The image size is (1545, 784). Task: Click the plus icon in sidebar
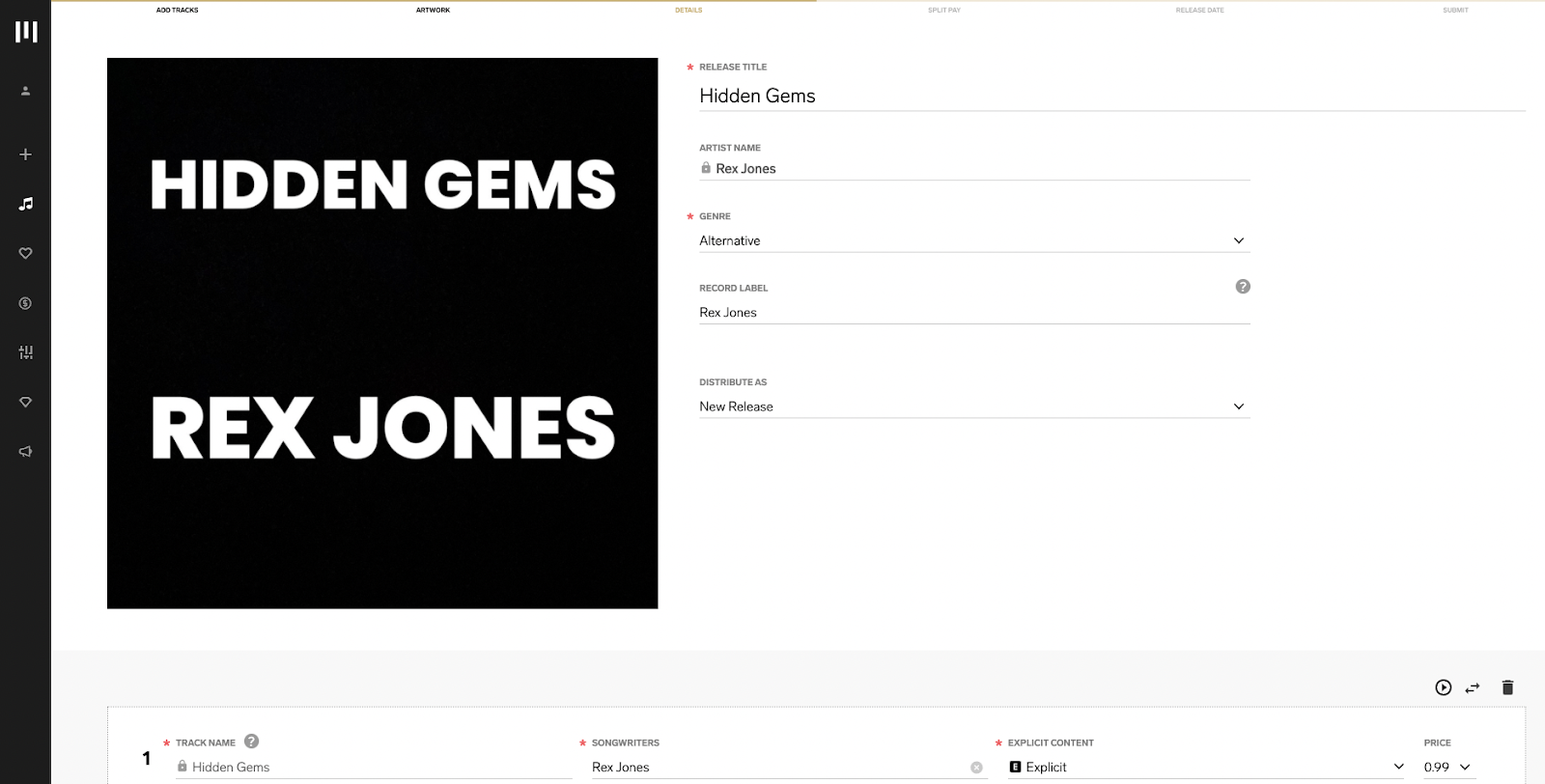[26, 154]
